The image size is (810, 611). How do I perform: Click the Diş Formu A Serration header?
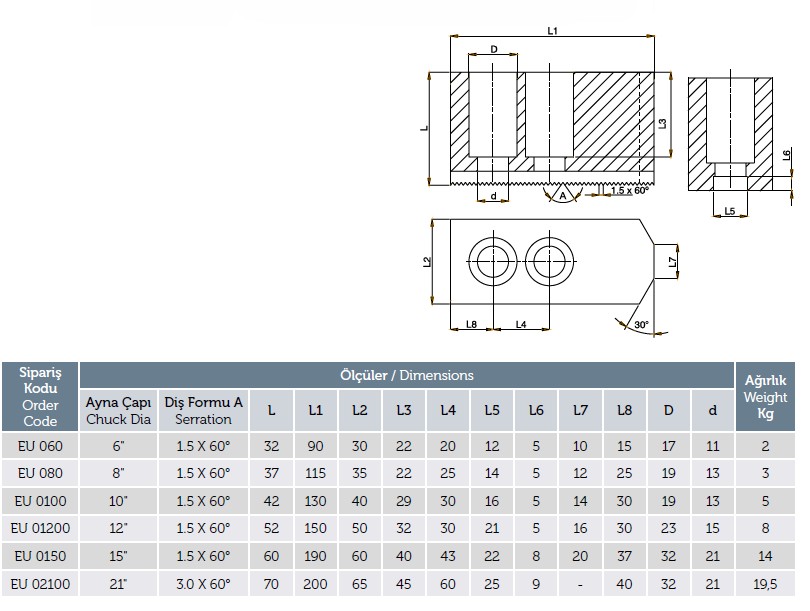pyautogui.click(x=204, y=410)
